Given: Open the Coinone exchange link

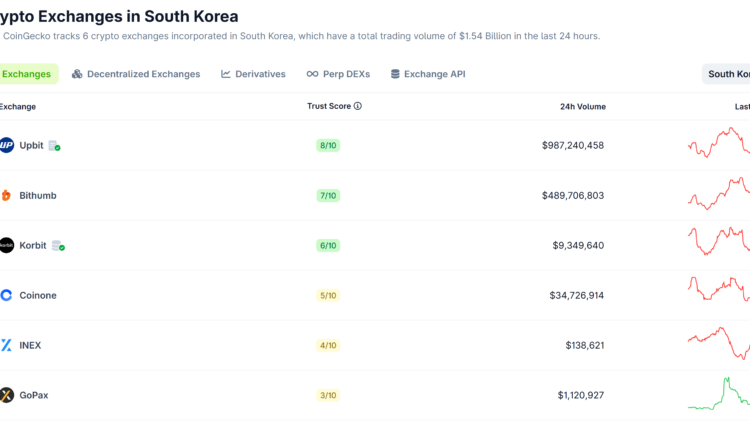Looking at the screenshot, I should pos(38,295).
